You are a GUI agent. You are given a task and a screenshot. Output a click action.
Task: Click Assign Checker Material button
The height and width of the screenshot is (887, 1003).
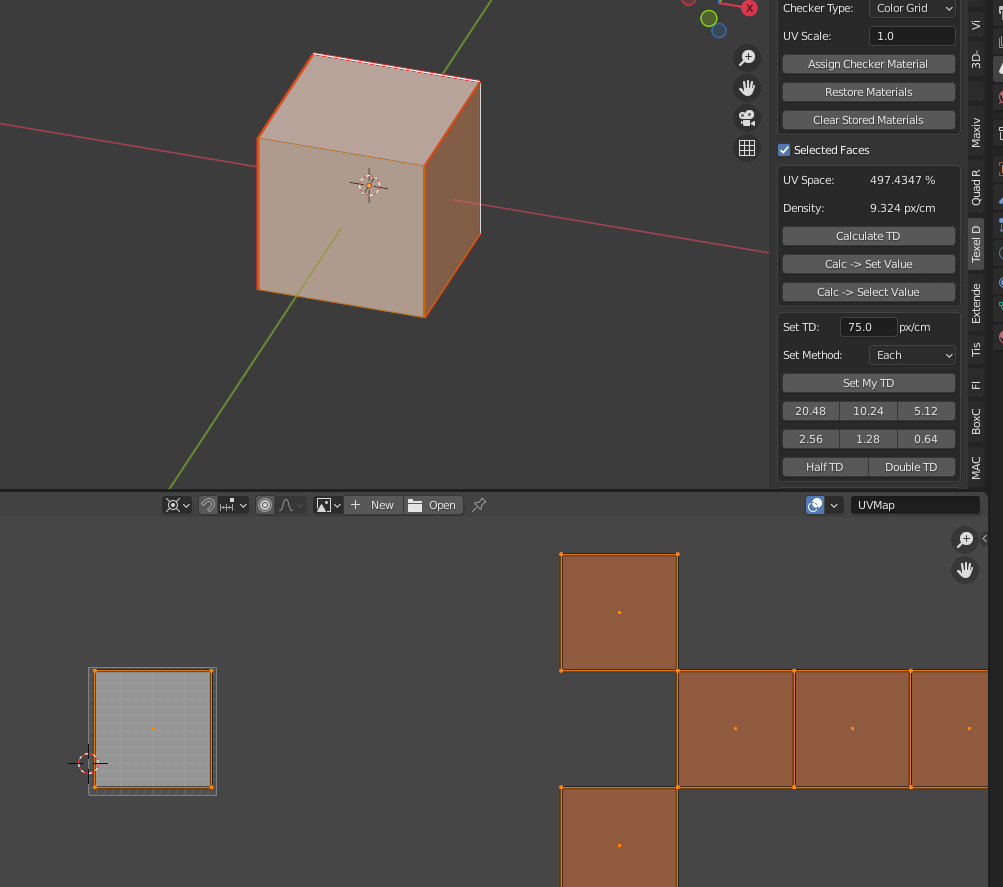(869, 64)
